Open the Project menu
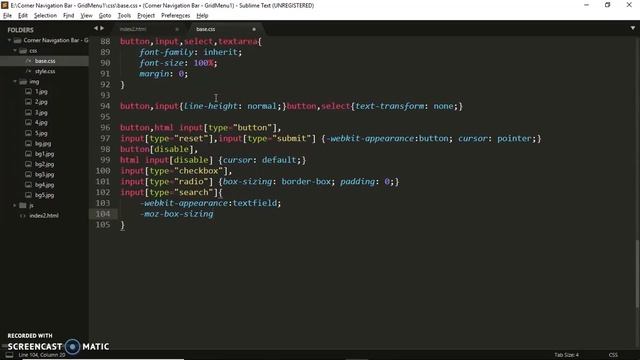This screenshot has width=640, height=360. 146,16
